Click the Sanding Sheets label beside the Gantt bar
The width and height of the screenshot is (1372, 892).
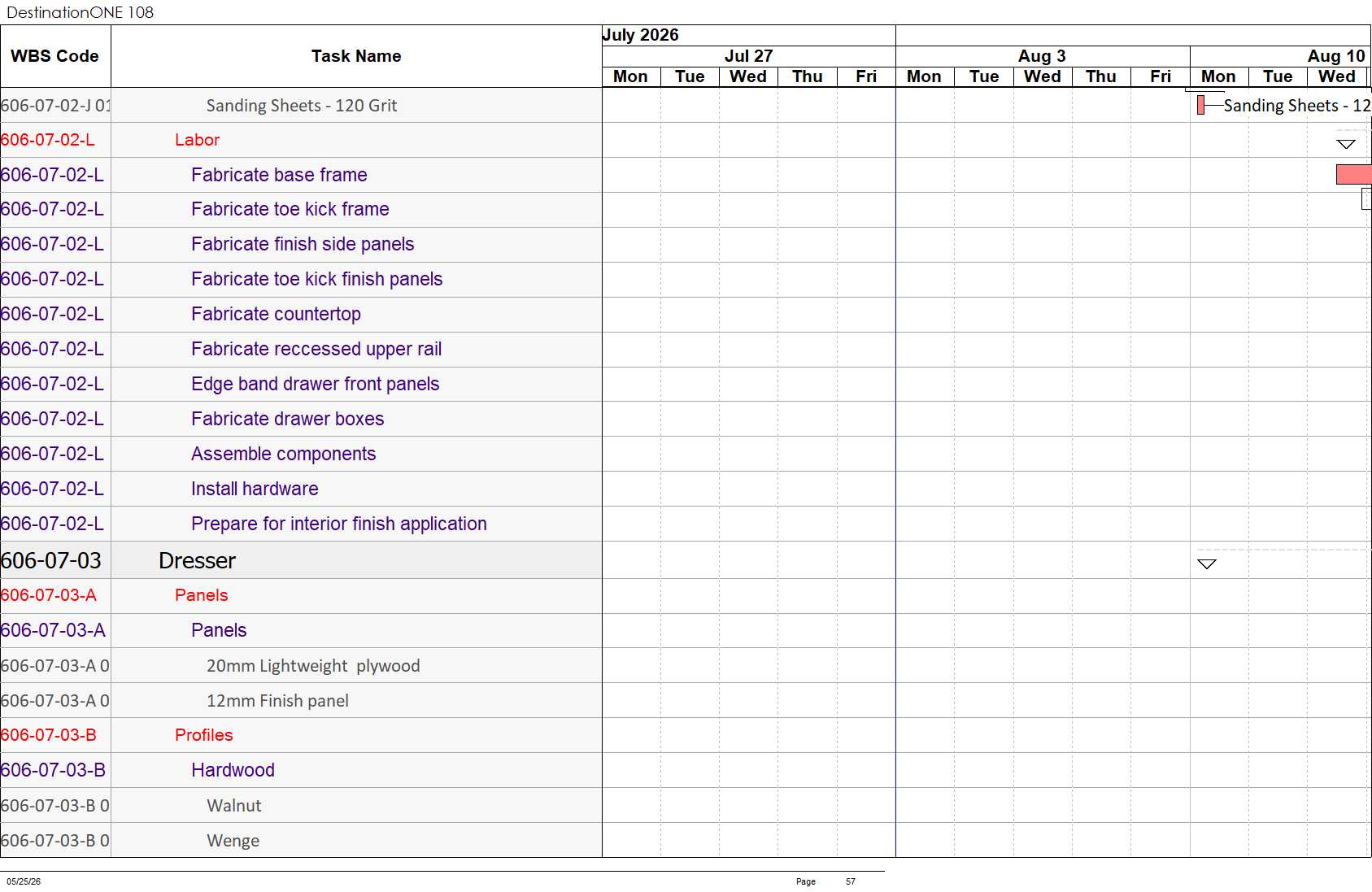tap(1296, 105)
